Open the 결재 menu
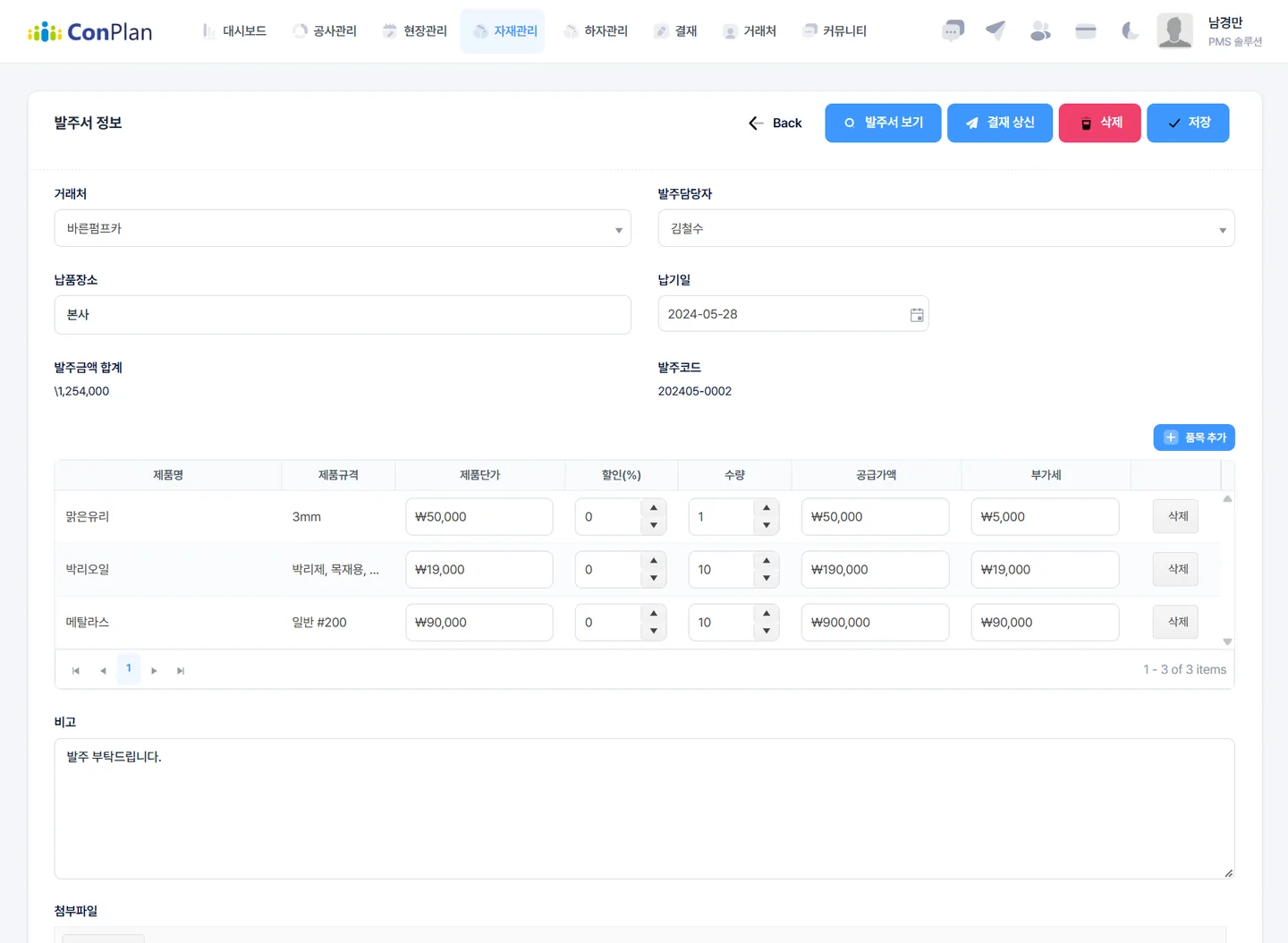Image resolution: width=1288 pixels, height=943 pixels. click(675, 31)
